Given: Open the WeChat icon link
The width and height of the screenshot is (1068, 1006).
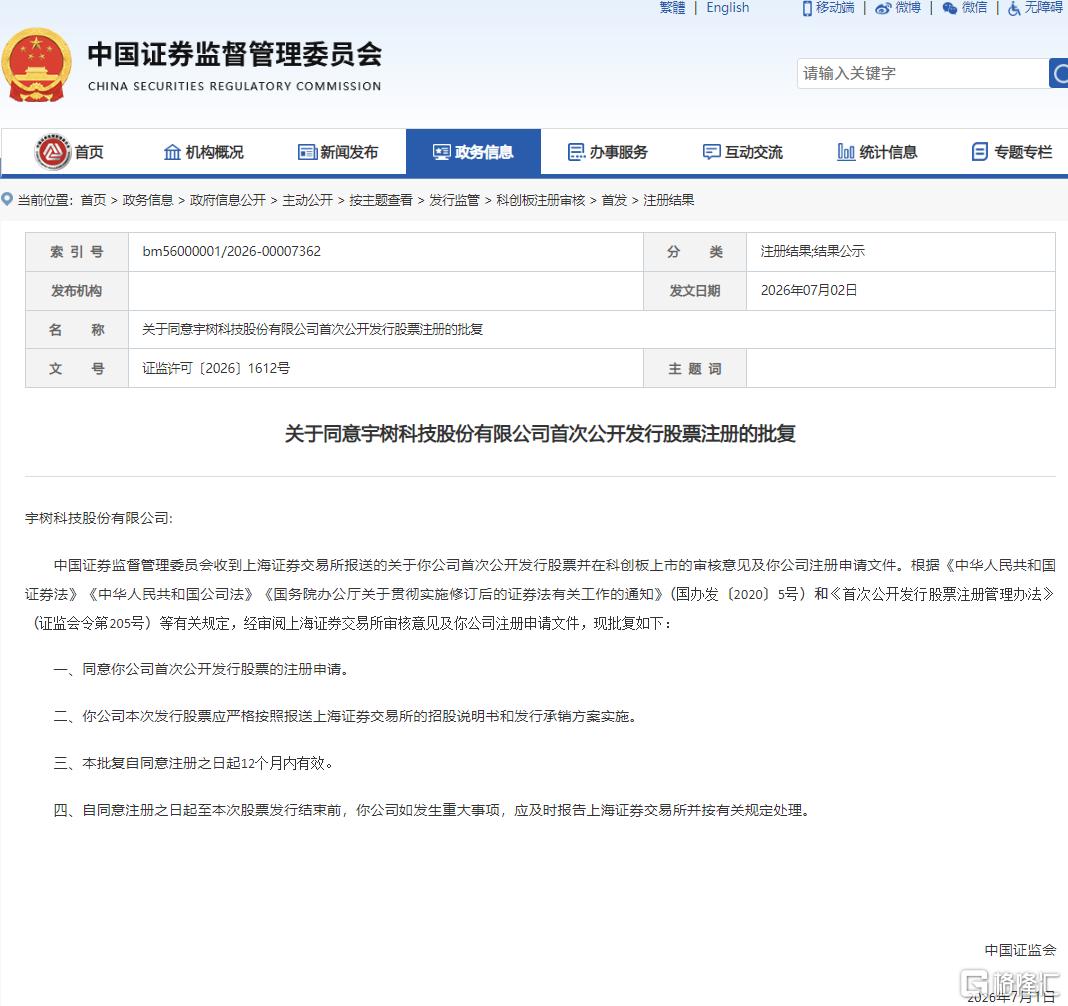Looking at the screenshot, I should click(x=949, y=8).
